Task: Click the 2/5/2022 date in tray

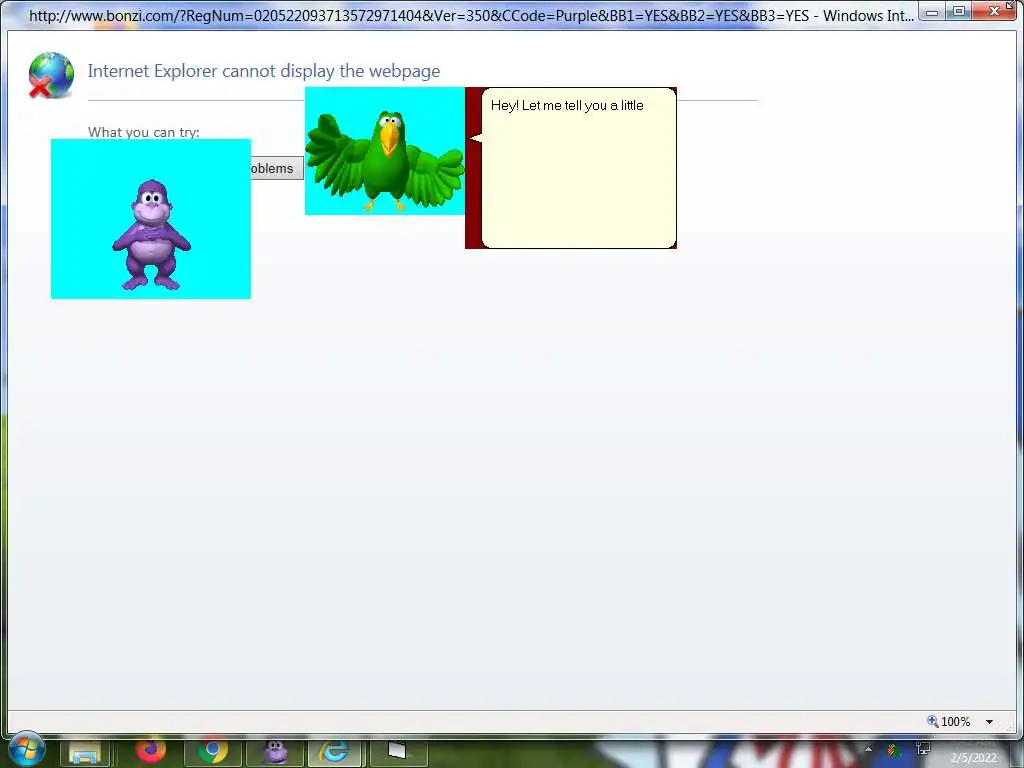Action: pyautogui.click(x=973, y=758)
